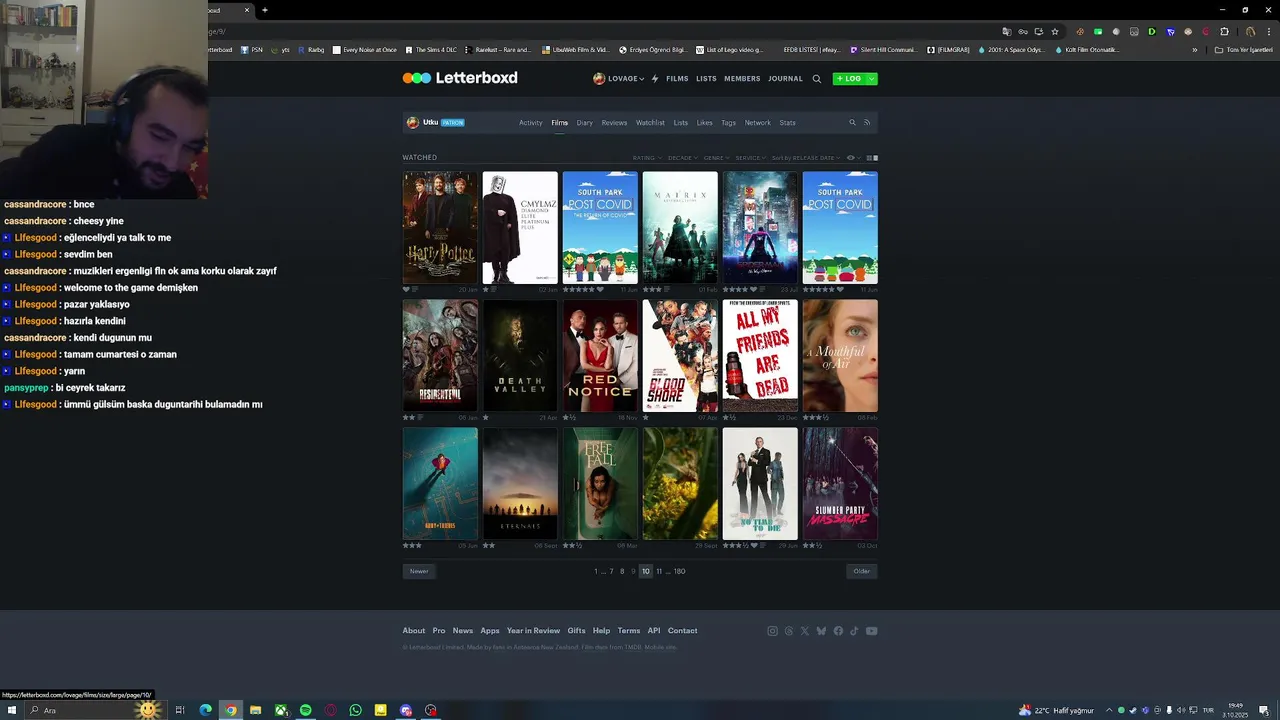Switch to the Reviews profile tab
1280x720 pixels.
pos(614,123)
